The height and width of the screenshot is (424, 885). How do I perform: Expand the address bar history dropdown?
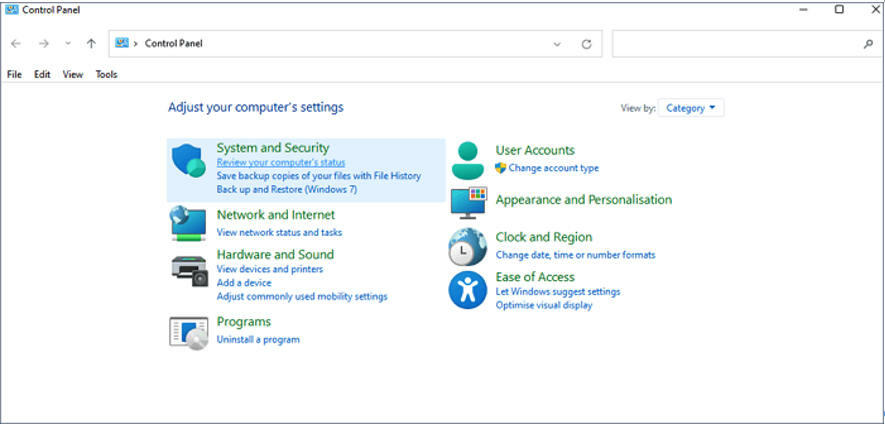[557, 44]
